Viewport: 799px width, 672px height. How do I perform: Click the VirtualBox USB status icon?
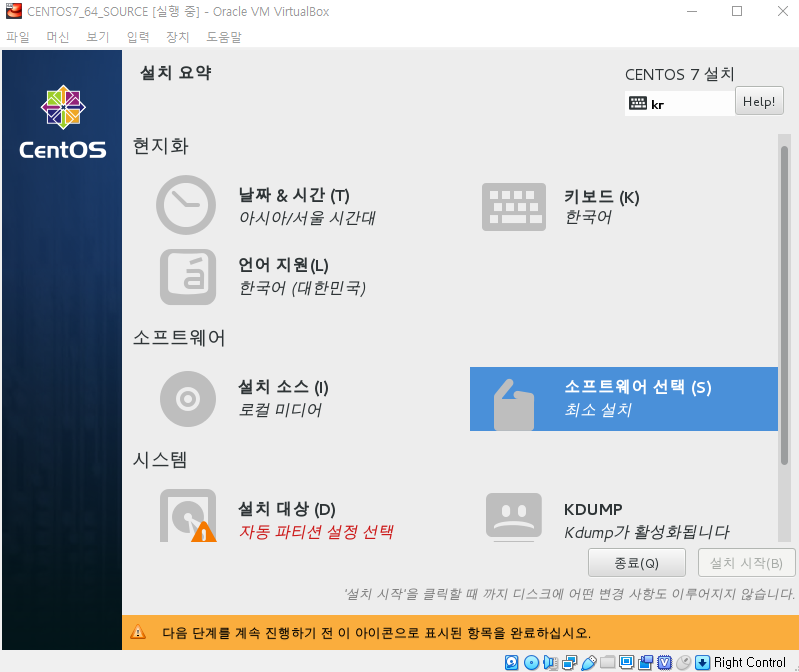(x=589, y=662)
